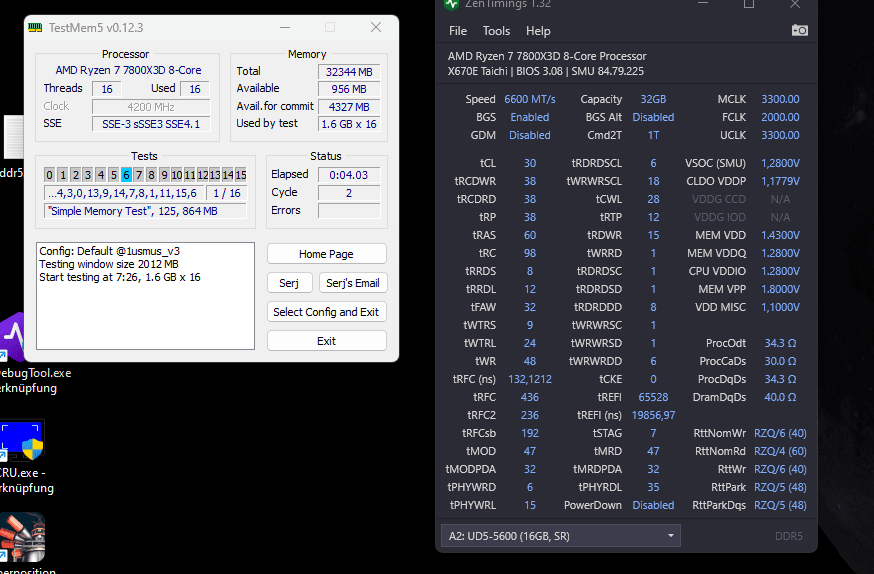The height and width of the screenshot is (574, 874).
Task: Click the Clock field 4200 MHz
Action: click(x=151, y=107)
